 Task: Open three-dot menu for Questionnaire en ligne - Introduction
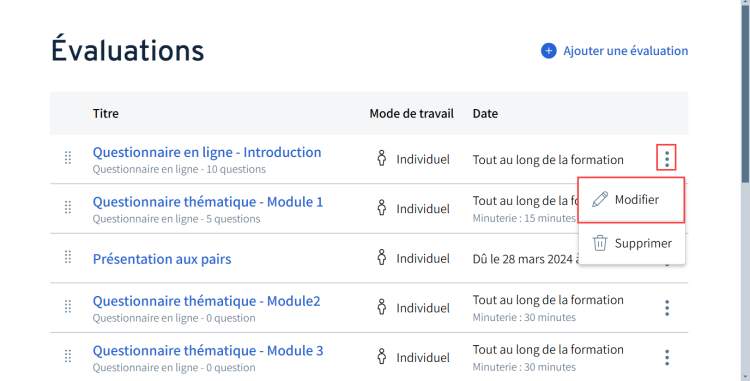click(x=667, y=158)
